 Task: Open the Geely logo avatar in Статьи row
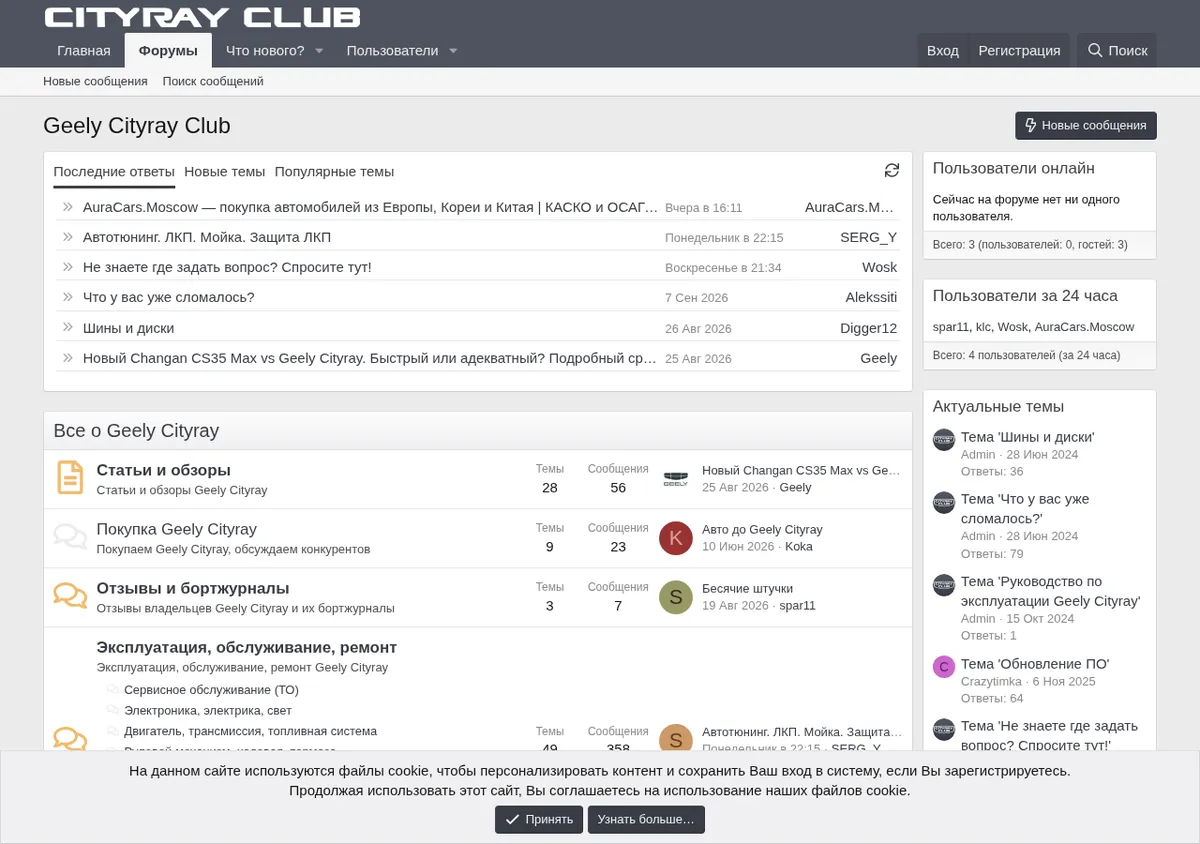coord(676,479)
